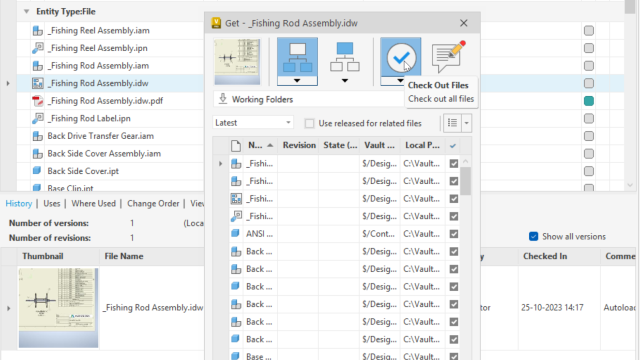640x360 pixels.
Task: Click the Working Folders field
Action: tap(309, 99)
